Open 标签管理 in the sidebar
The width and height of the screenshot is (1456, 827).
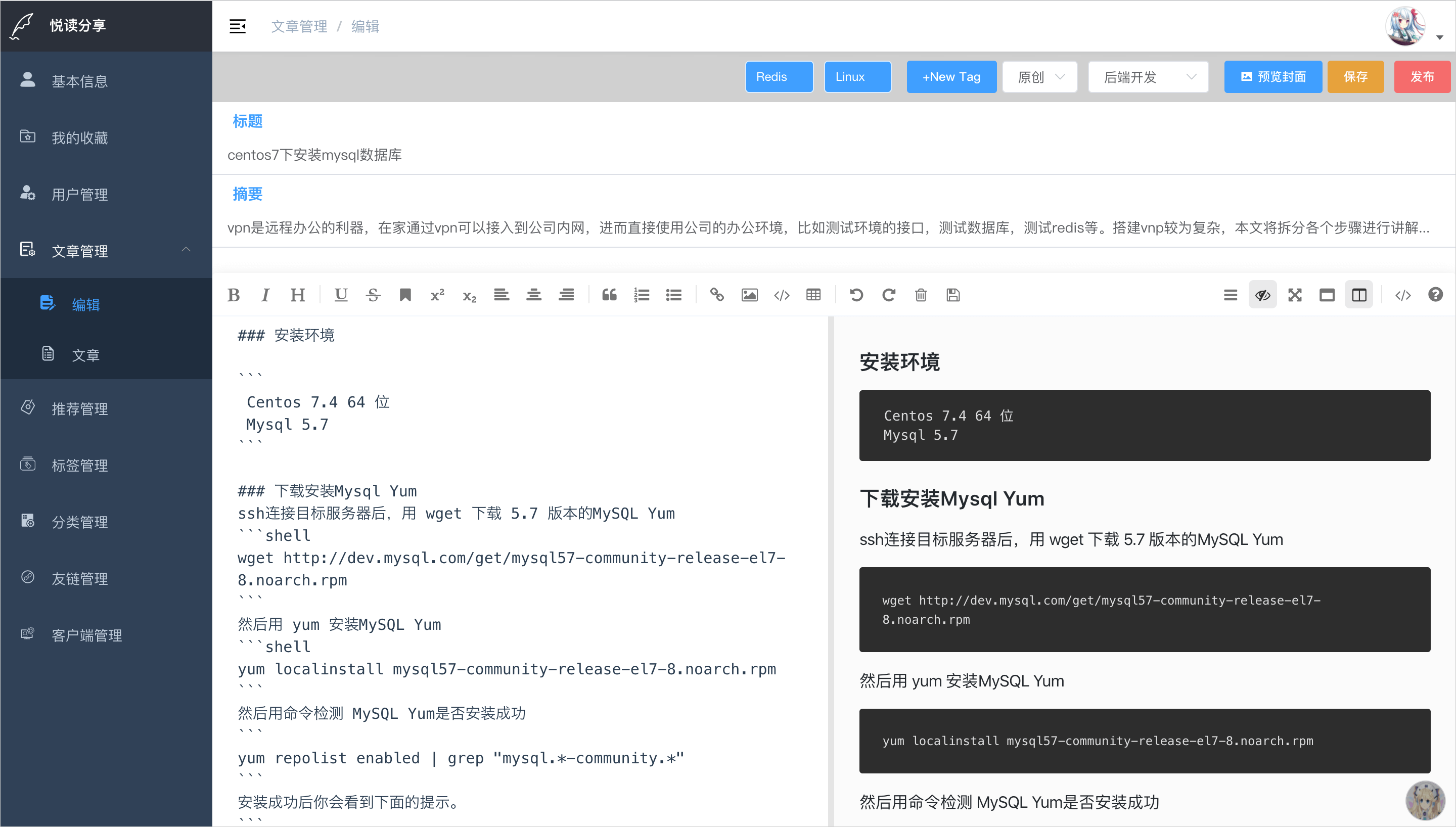pyautogui.click(x=79, y=465)
